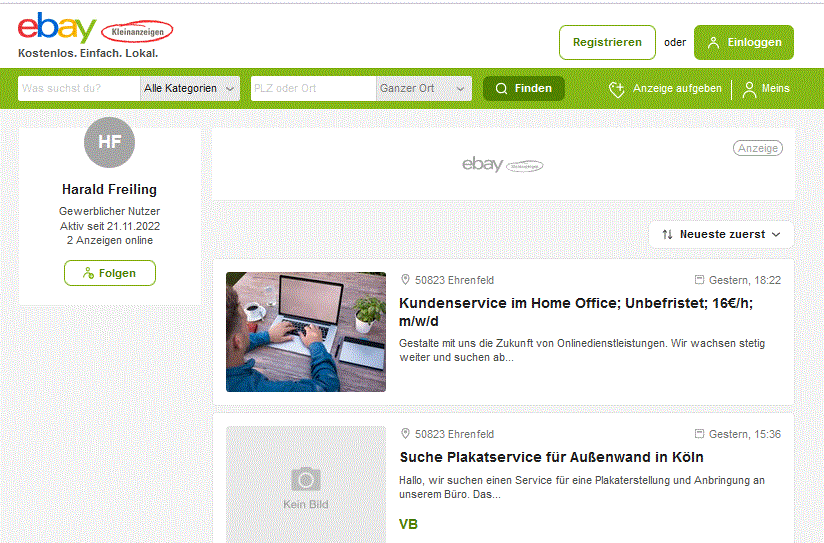Image resolution: width=824 pixels, height=543 pixels.
Task: Click the Anzeige ad label badge
Action: click(758, 148)
